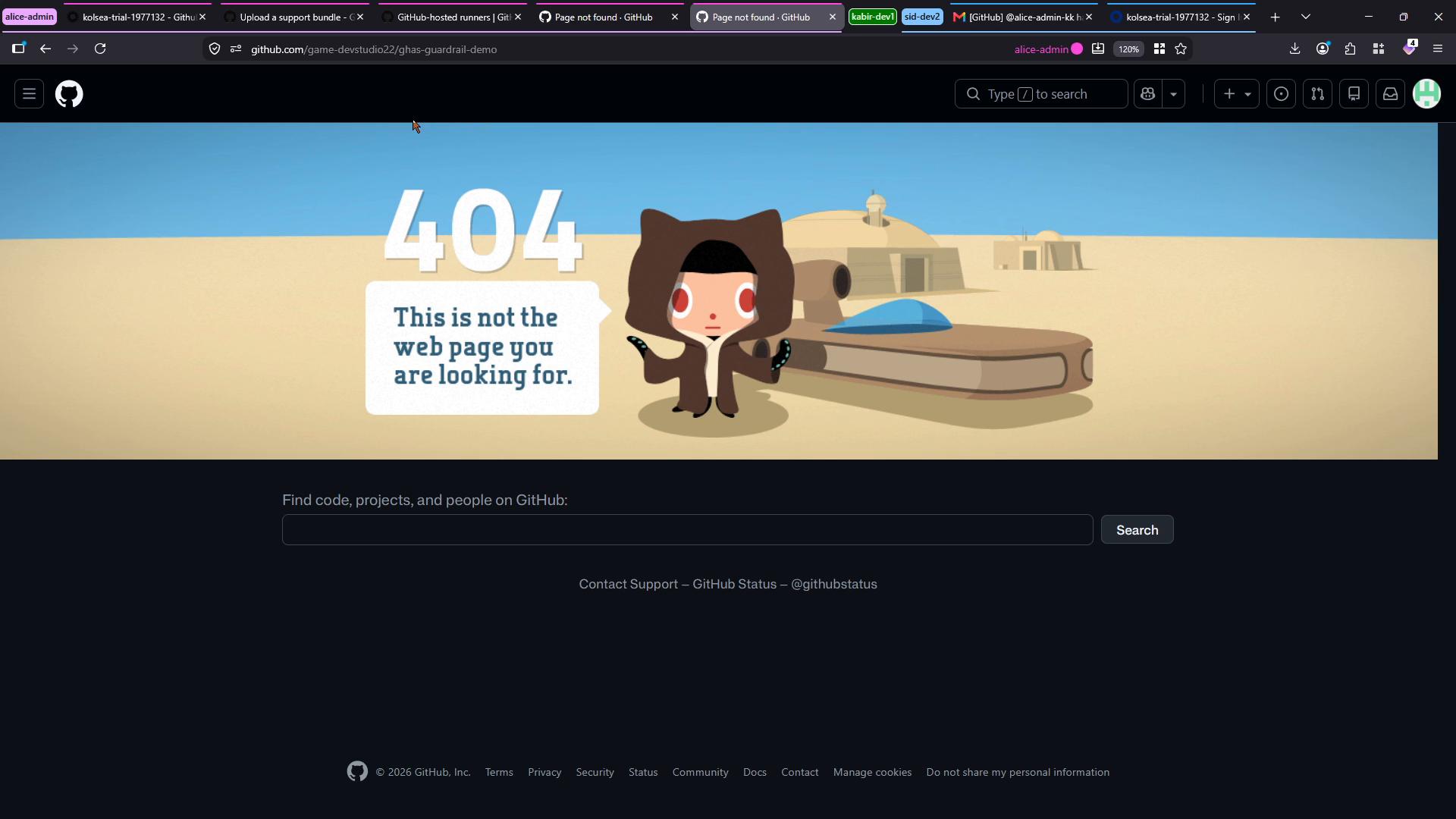This screenshot has width=1456, height=819.
Task: Select the sid-dev2 container tab group
Action: click(922, 17)
